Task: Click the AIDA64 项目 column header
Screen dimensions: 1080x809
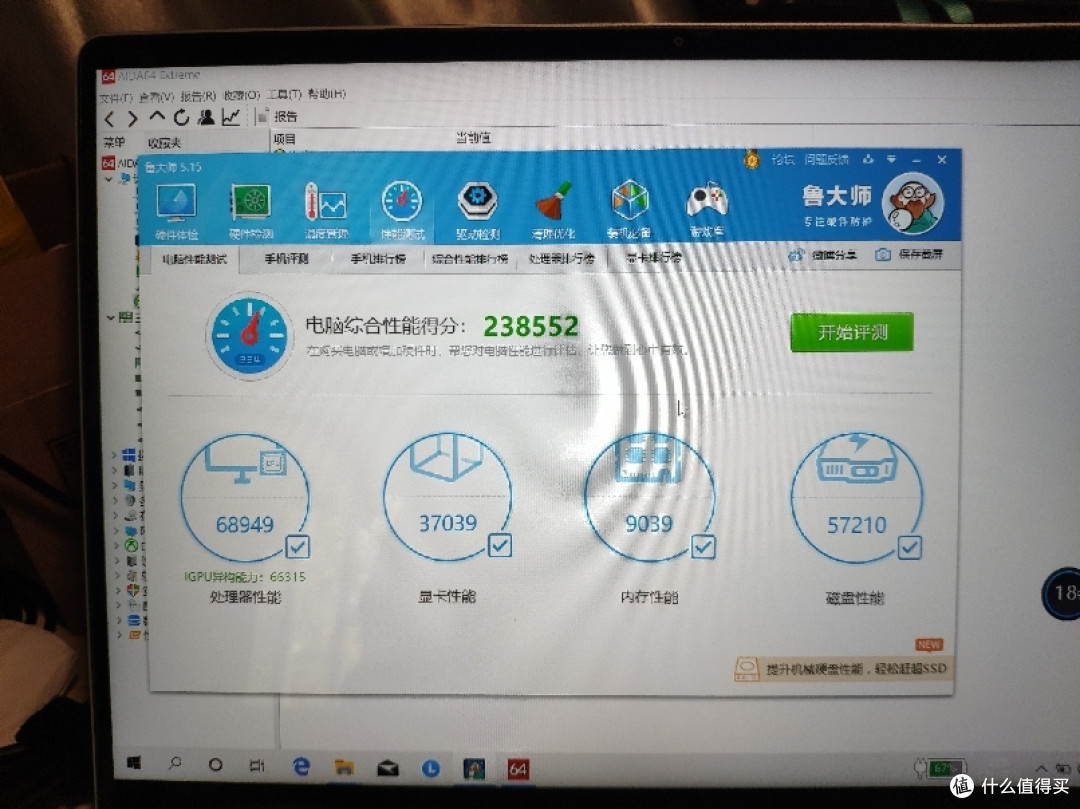Action: [x=284, y=139]
